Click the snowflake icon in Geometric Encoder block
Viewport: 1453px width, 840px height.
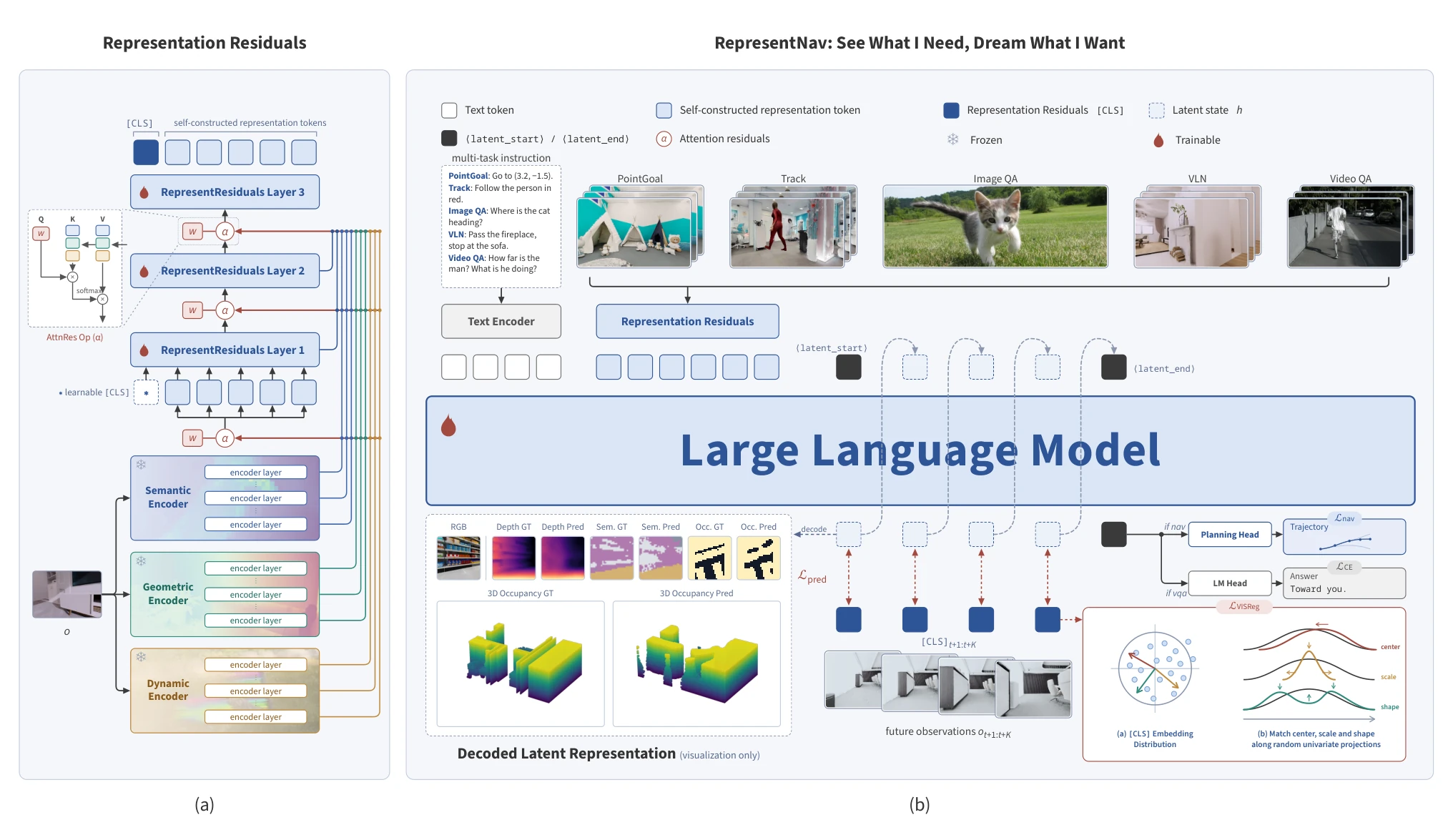click(141, 561)
